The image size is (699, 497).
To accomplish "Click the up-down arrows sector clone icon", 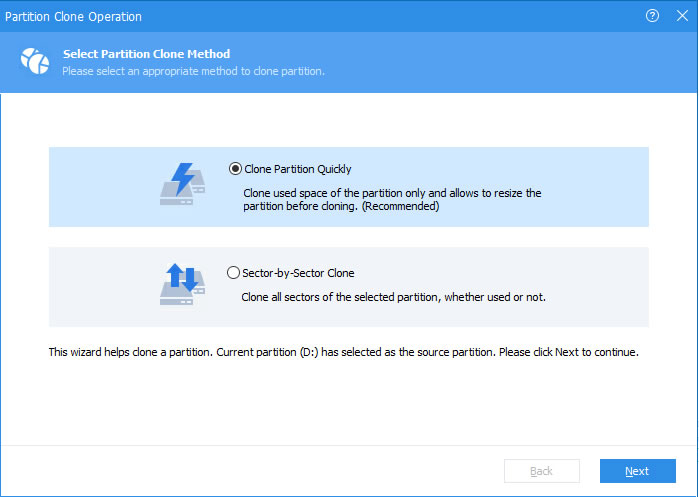I will 182,285.
